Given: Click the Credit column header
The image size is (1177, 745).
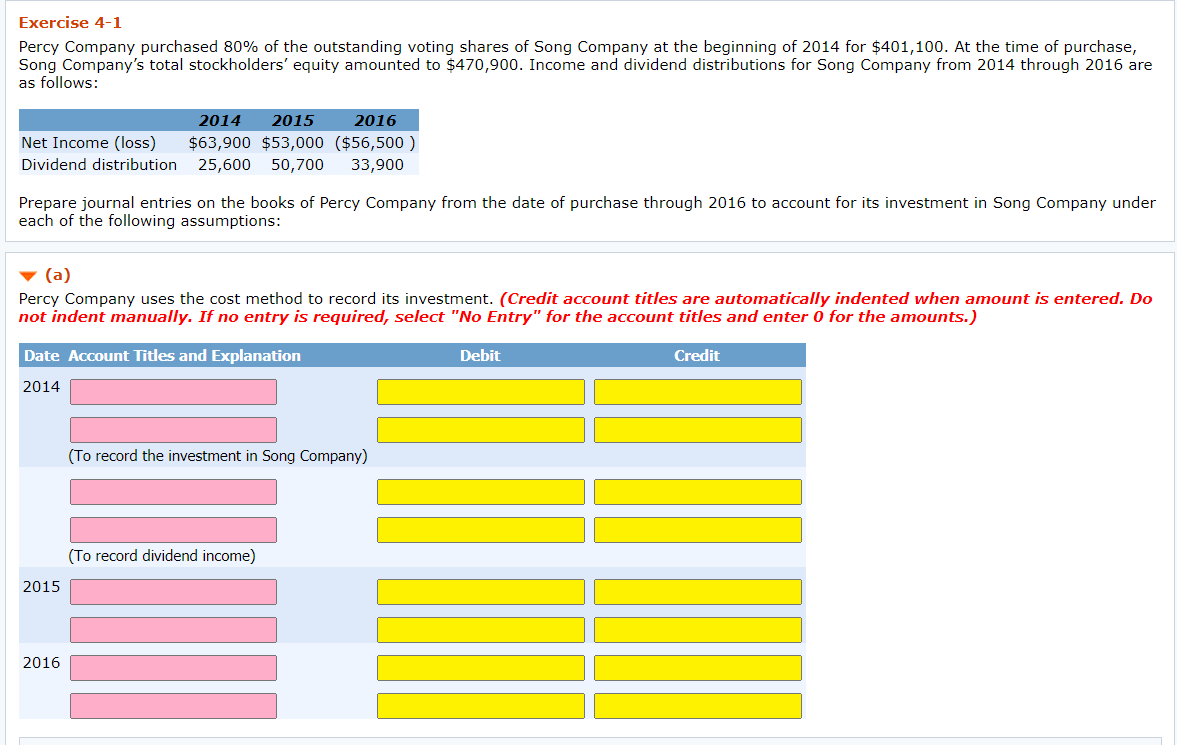Looking at the screenshot, I should (697, 355).
